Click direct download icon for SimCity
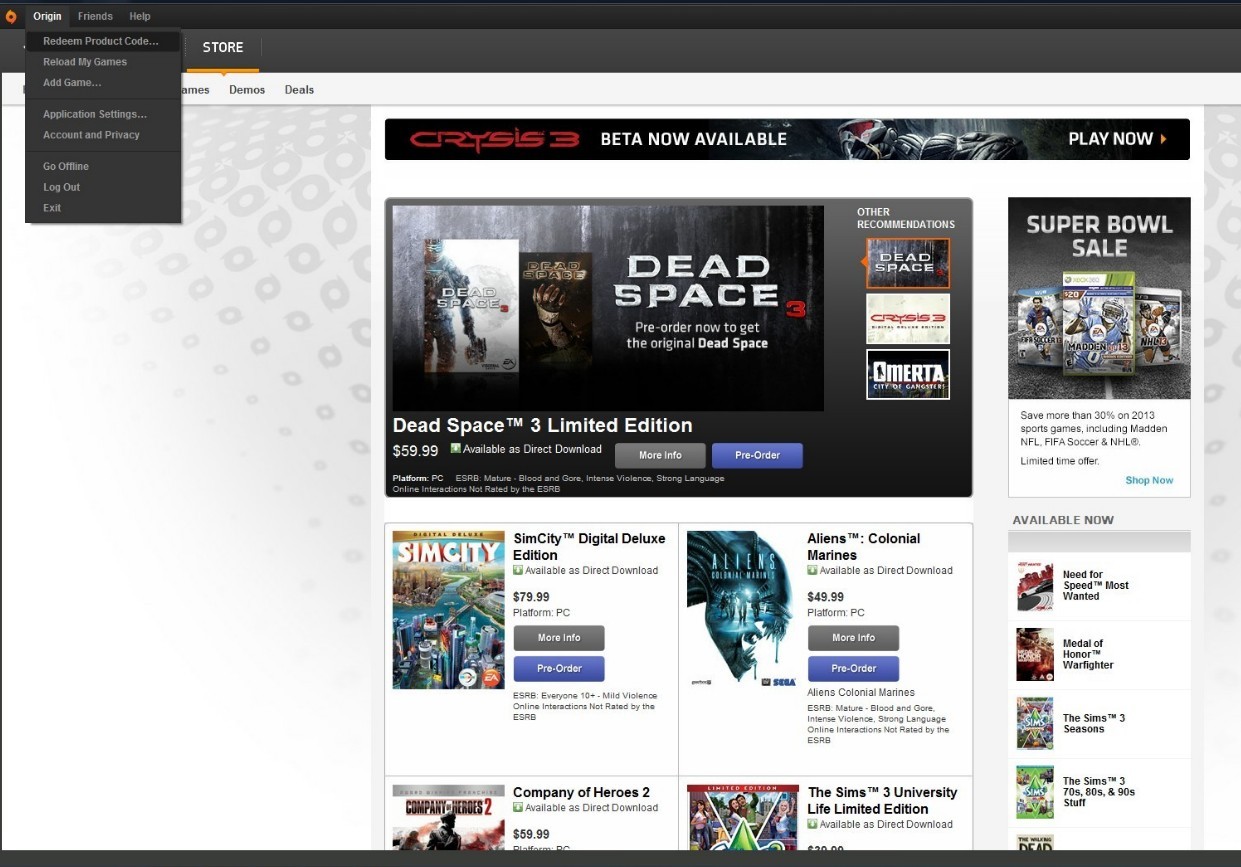 518,570
